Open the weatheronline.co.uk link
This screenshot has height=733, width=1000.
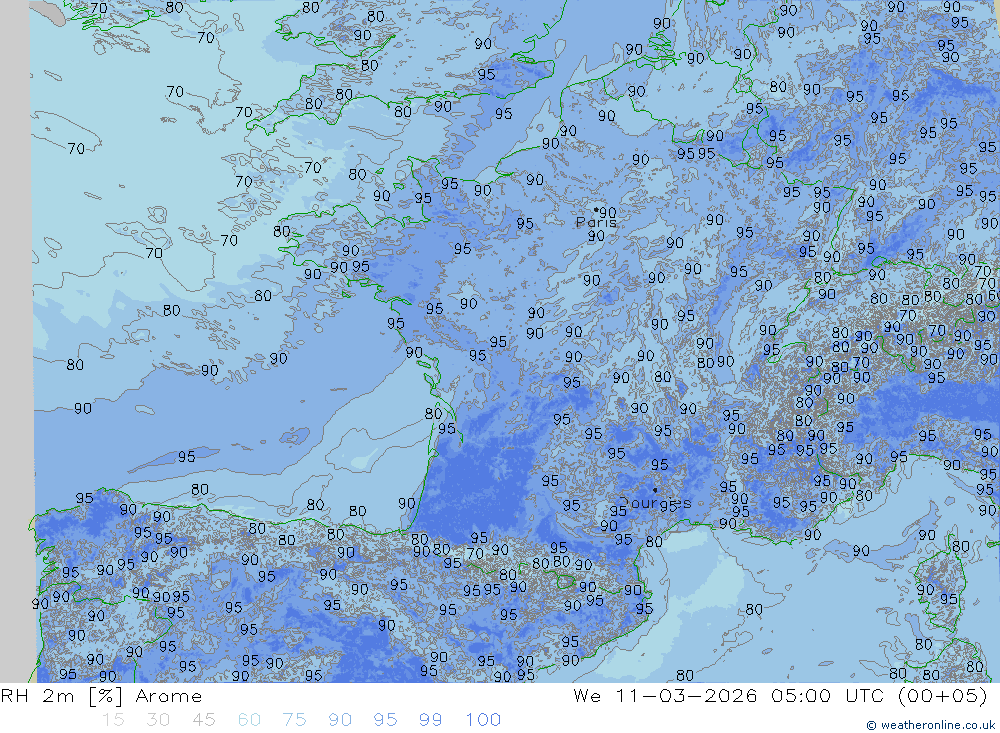(x=930, y=725)
